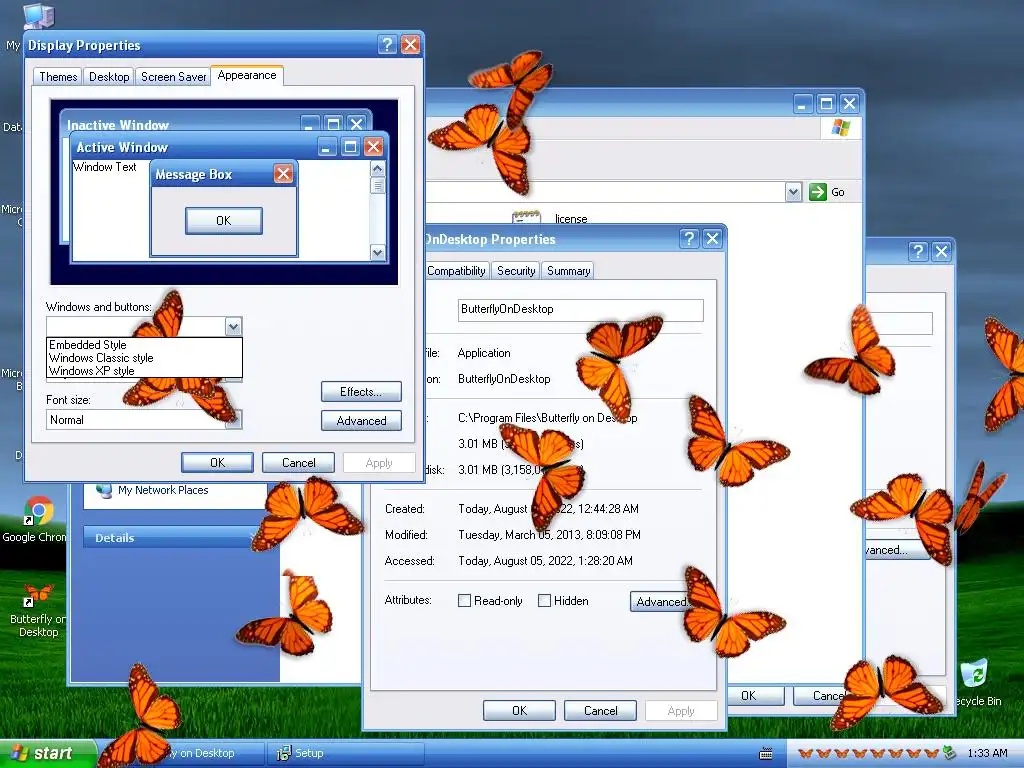Choose Embedded Style from the list

(x=88, y=344)
